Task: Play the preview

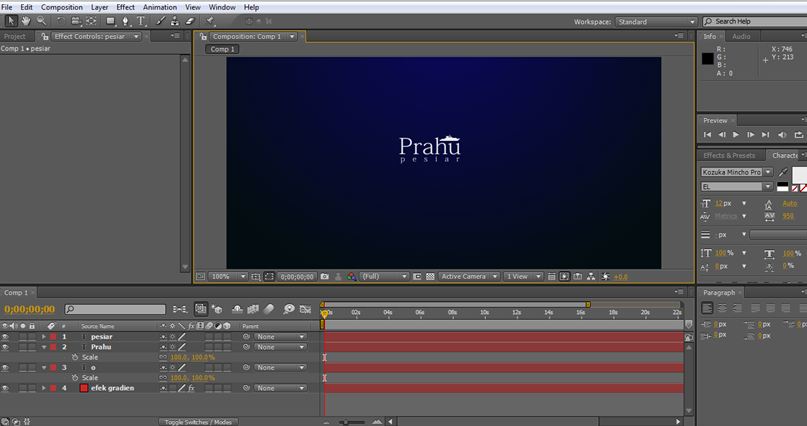Action: [736, 135]
